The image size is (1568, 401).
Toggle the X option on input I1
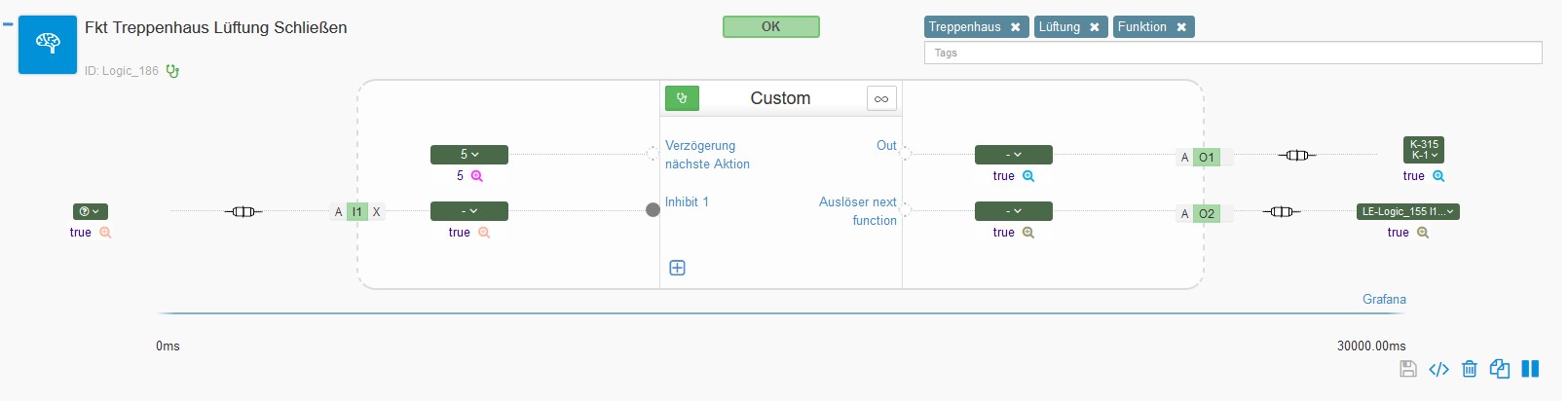[x=377, y=212]
